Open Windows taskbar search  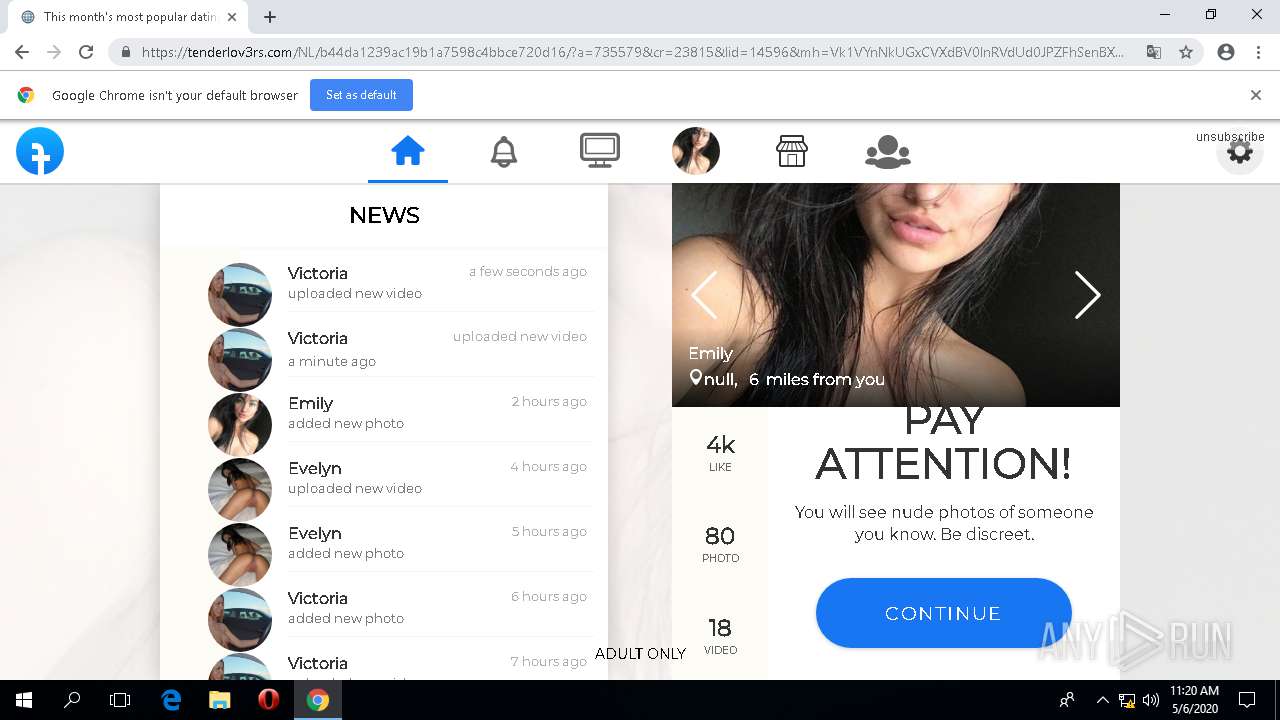click(x=72, y=700)
